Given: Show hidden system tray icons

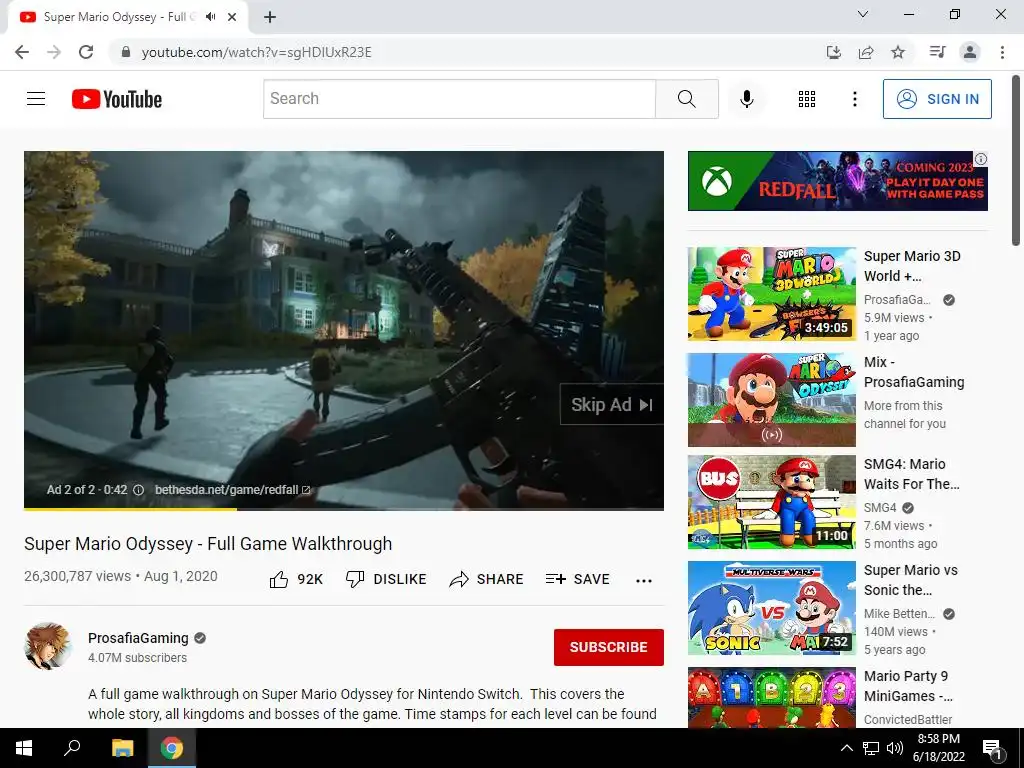Looking at the screenshot, I should (x=846, y=748).
